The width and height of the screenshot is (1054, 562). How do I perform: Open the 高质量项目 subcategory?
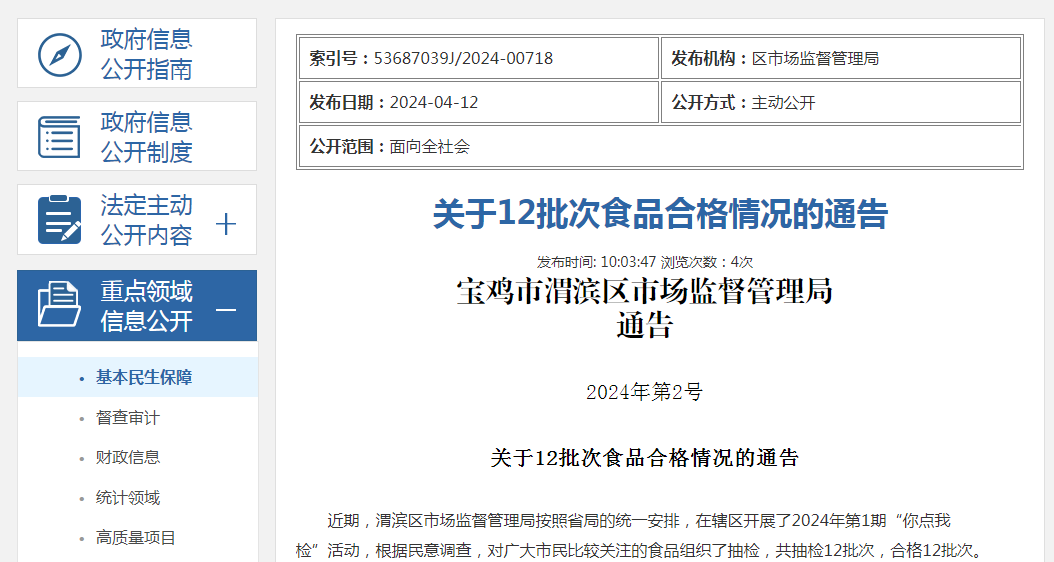[136, 537]
